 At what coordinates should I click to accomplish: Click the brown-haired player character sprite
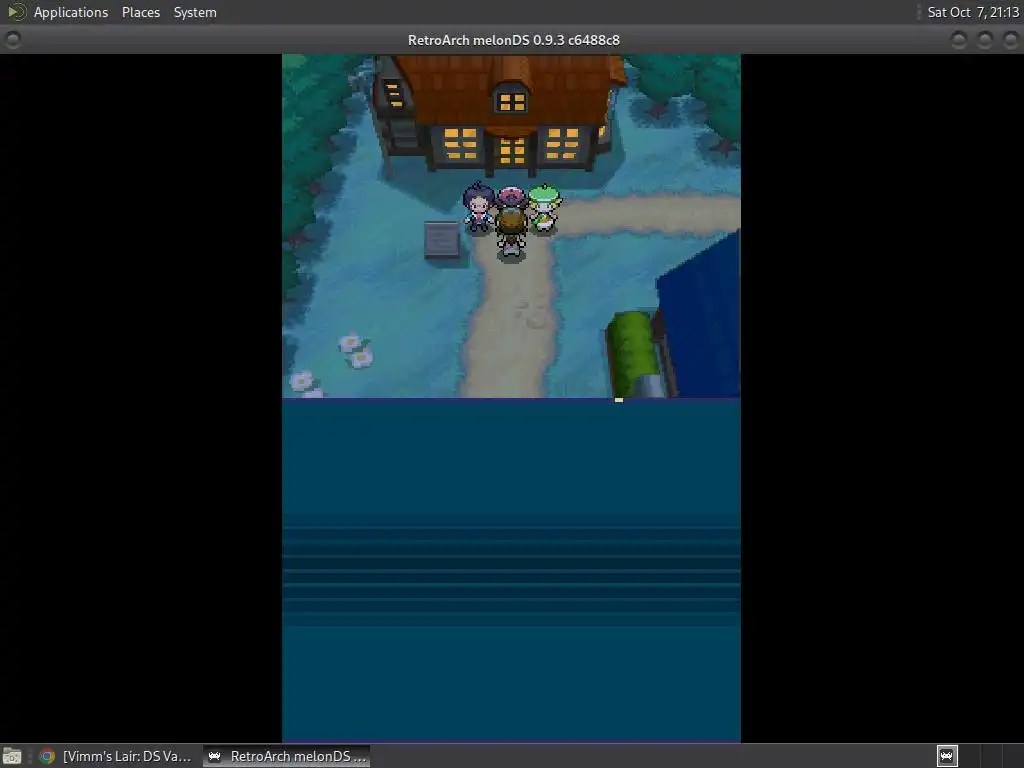[x=511, y=234]
